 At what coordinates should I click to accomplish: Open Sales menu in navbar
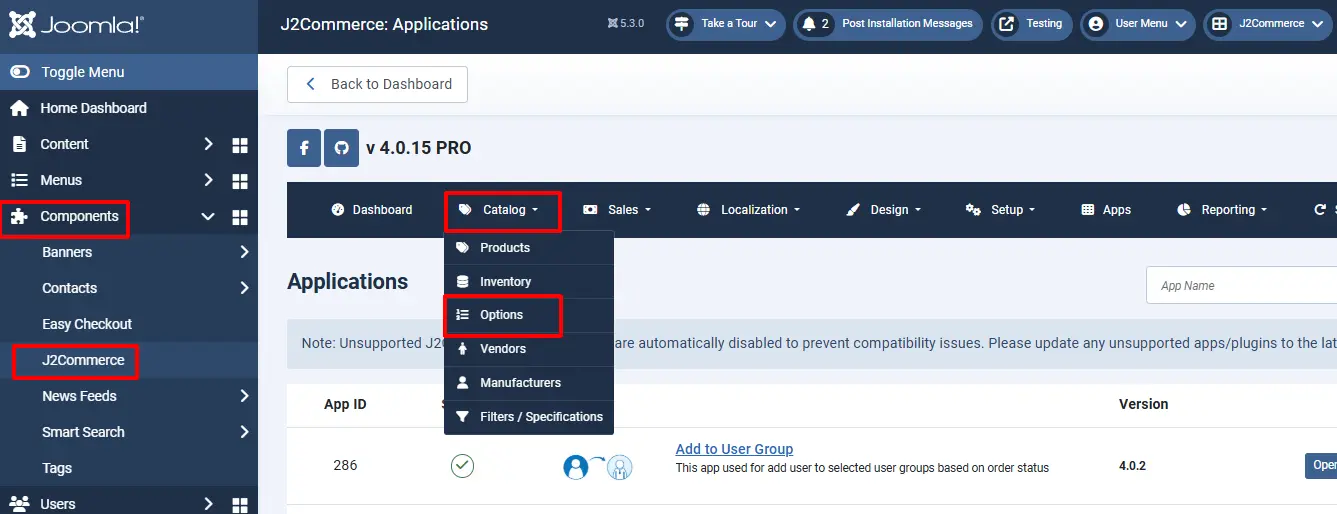[x=617, y=210]
